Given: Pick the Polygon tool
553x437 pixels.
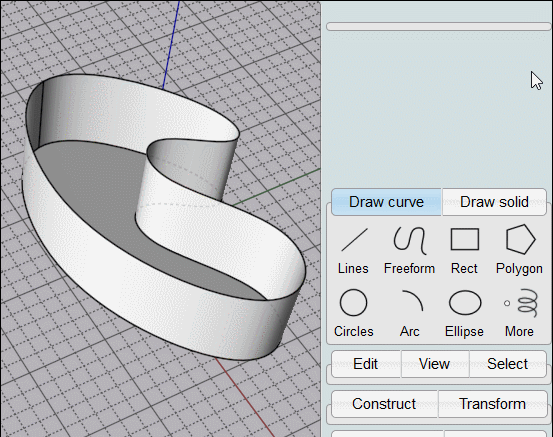Looking at the screenshot, I should pos(519,250).
